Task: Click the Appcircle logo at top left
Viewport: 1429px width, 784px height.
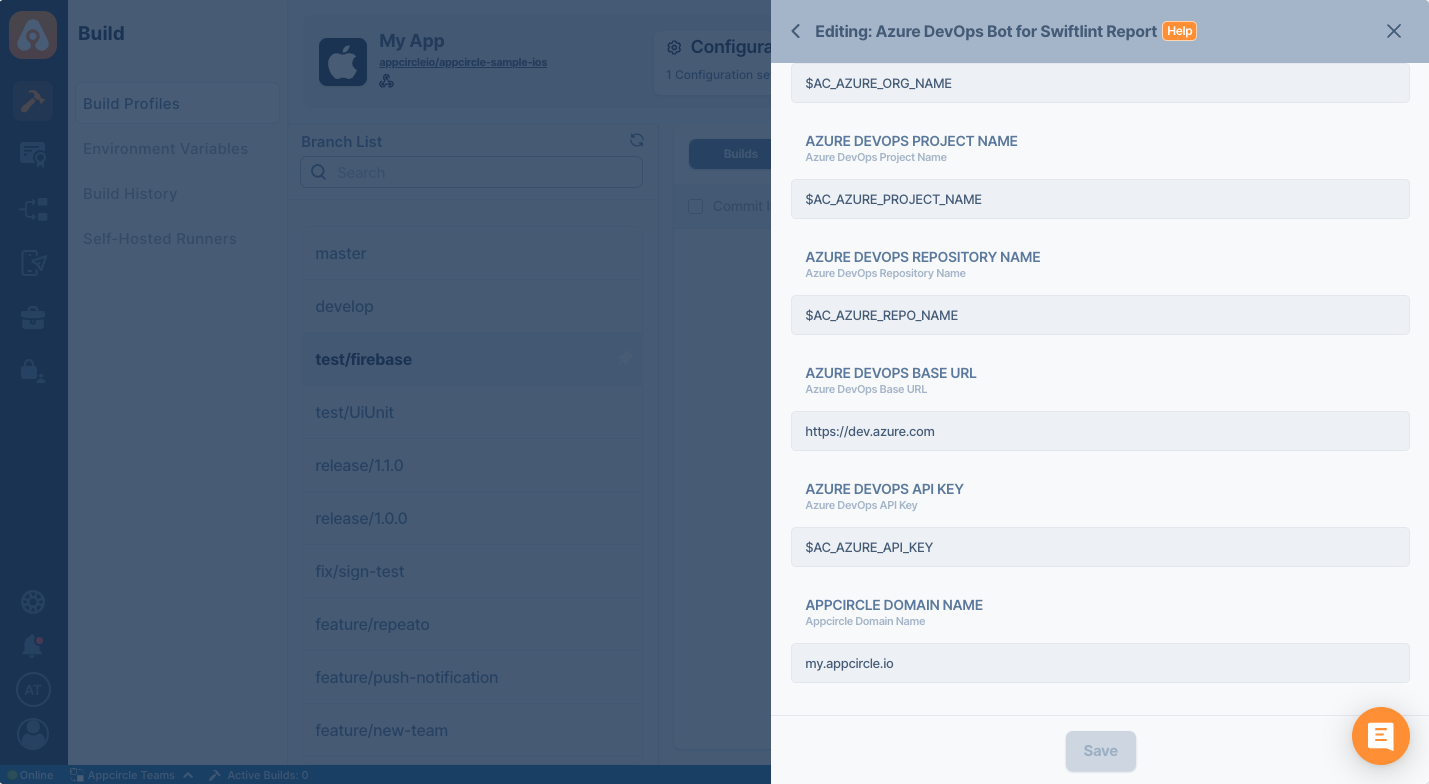Action: (33, 35)
